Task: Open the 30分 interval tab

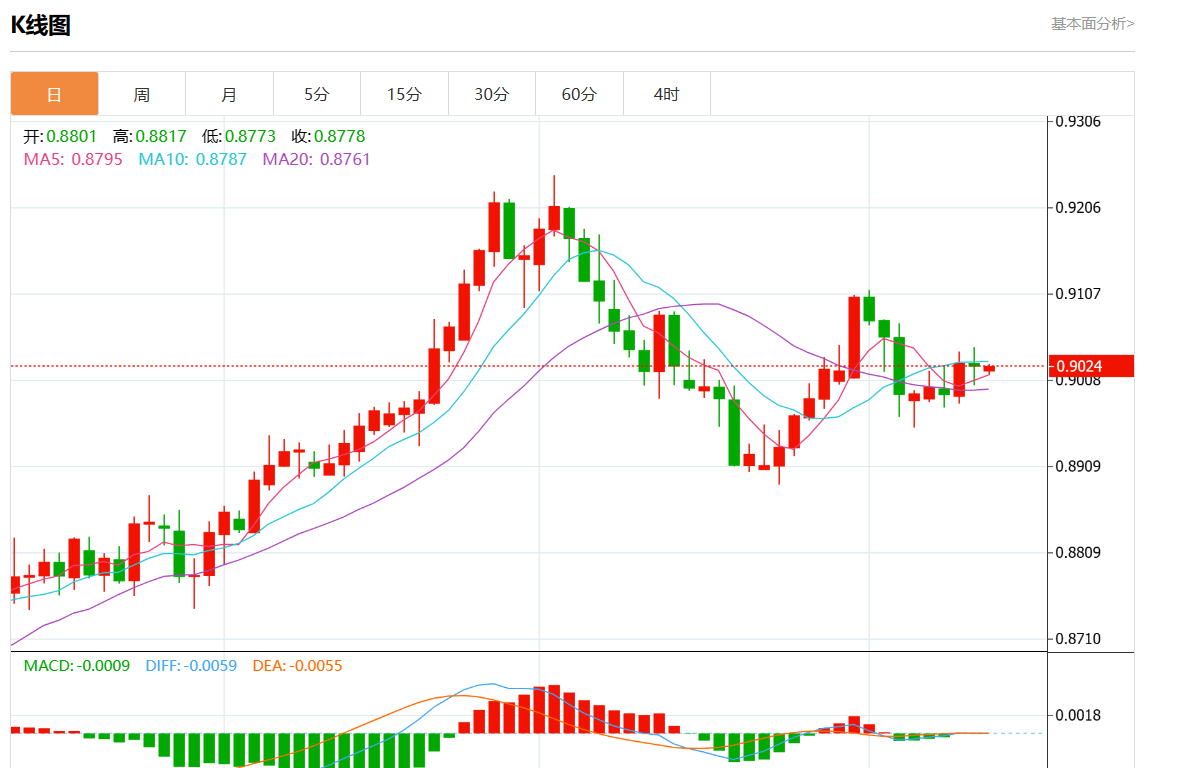Action: tap(492, 94)
